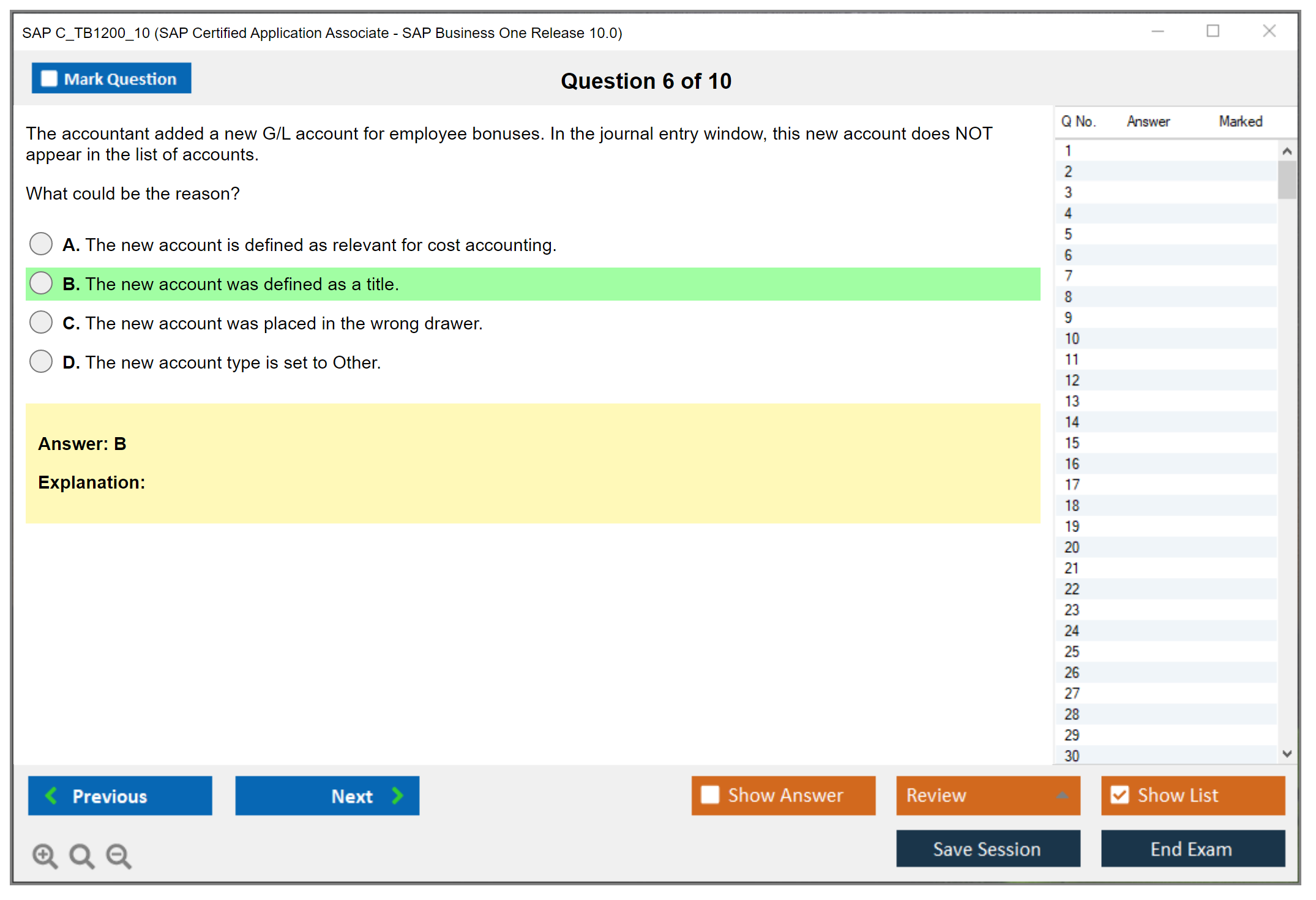Click the green left arrow on Previous
This screenshot has height=900, width=1316.
pos(51,795)
